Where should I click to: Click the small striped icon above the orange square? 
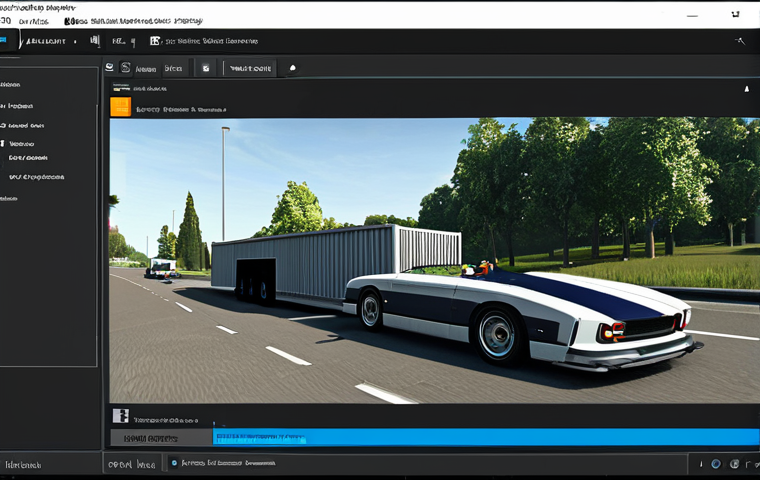click(x=121, y=88)
